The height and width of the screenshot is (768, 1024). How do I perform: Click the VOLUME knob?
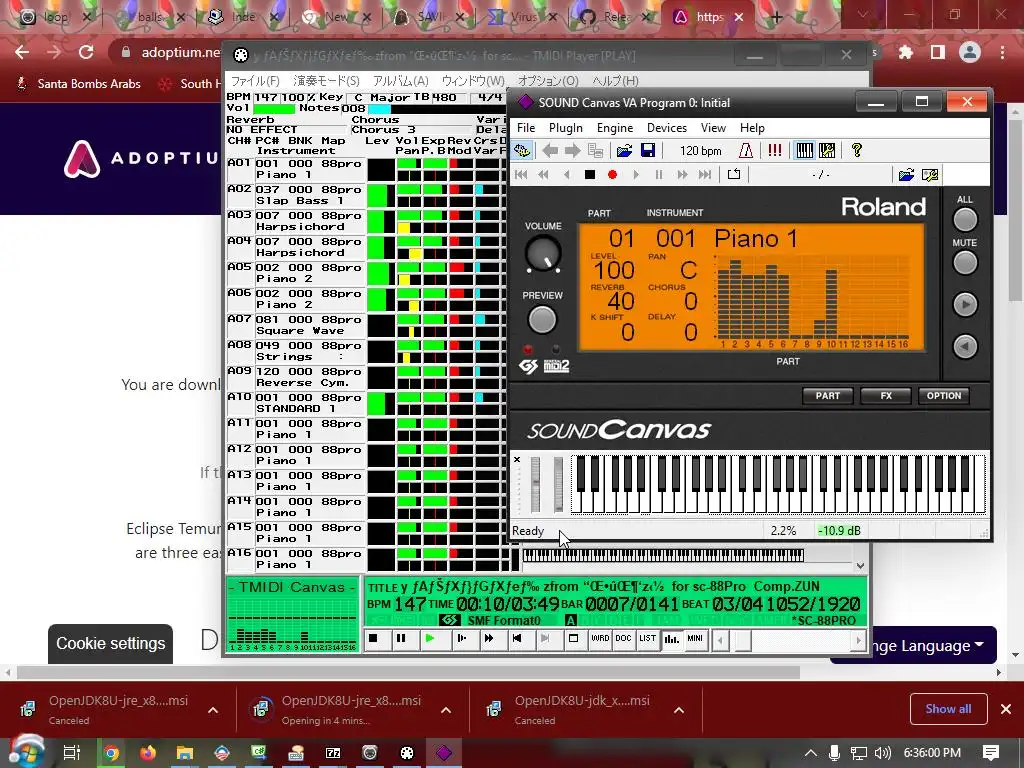(543, 253)
